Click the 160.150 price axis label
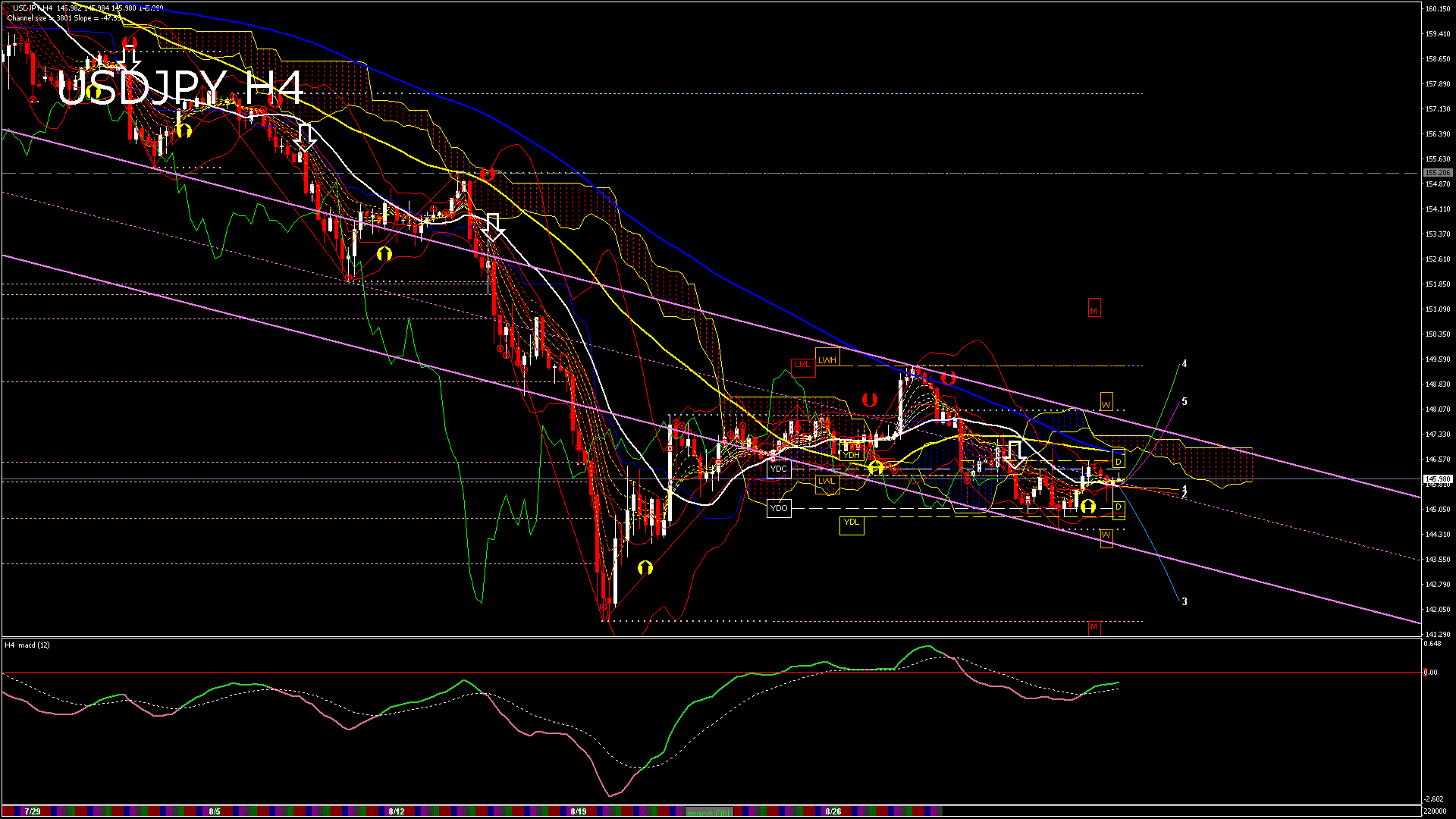Image resolution: width=1456 pixels, height=819 pixels. point(1438,9)
